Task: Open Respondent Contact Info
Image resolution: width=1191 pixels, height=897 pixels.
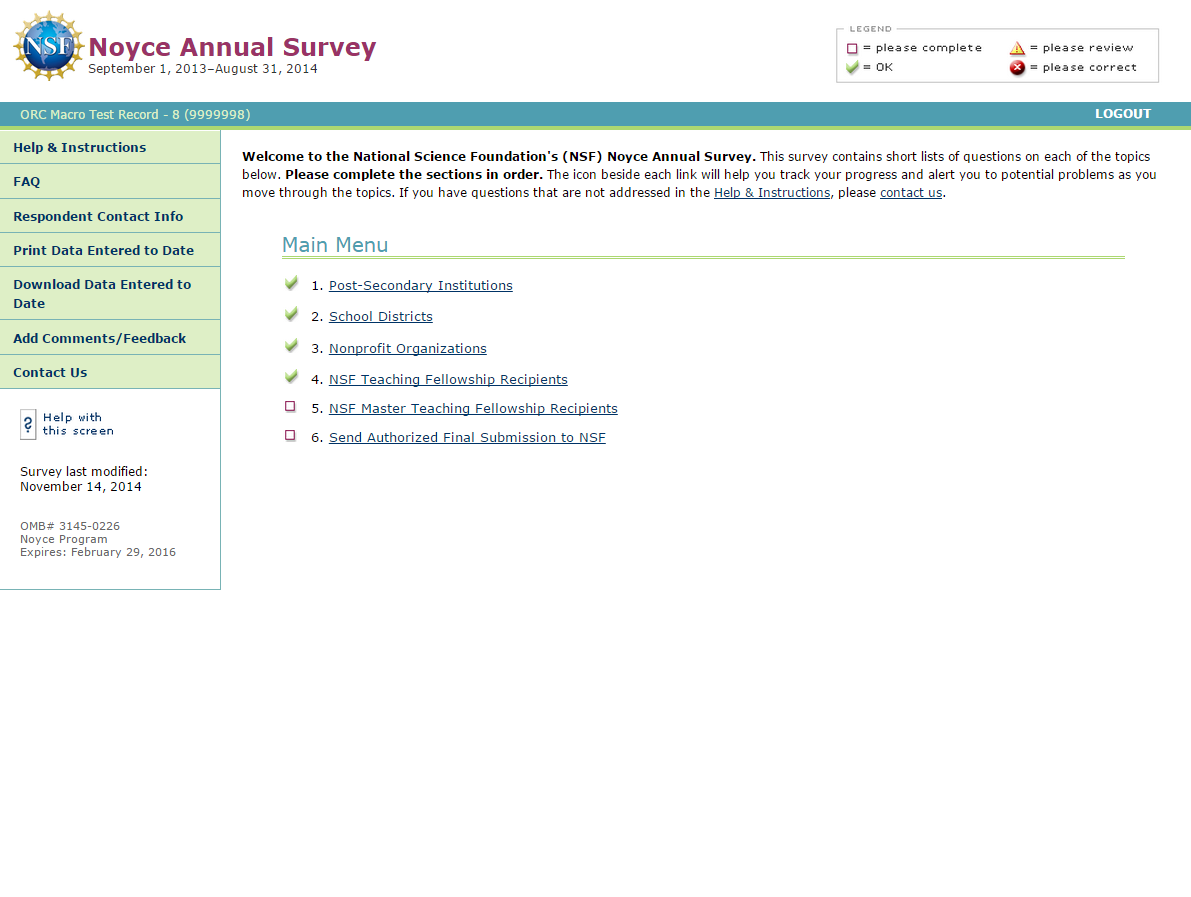Action: (x=110, y=216)
